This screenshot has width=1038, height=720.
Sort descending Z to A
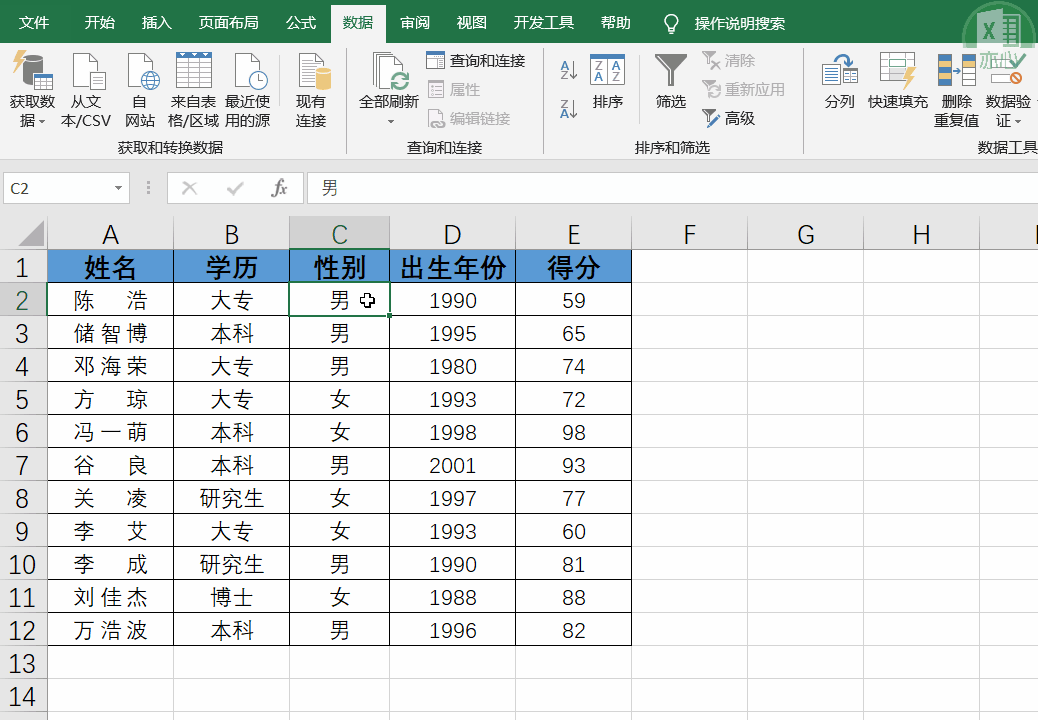569,109
